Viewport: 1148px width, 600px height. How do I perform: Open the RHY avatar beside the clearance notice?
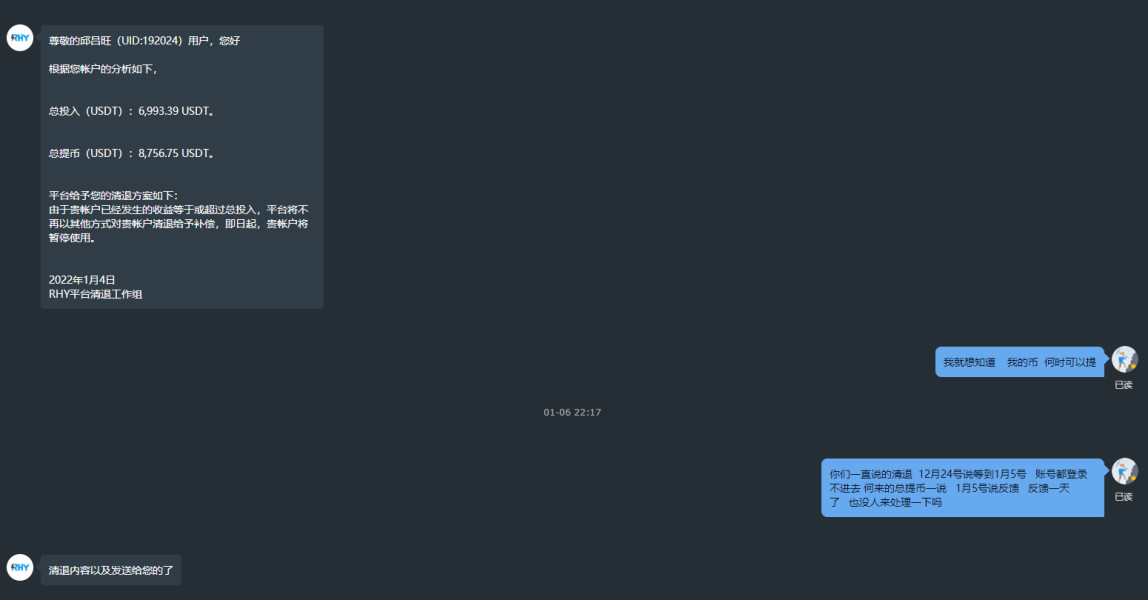point(20,38)
